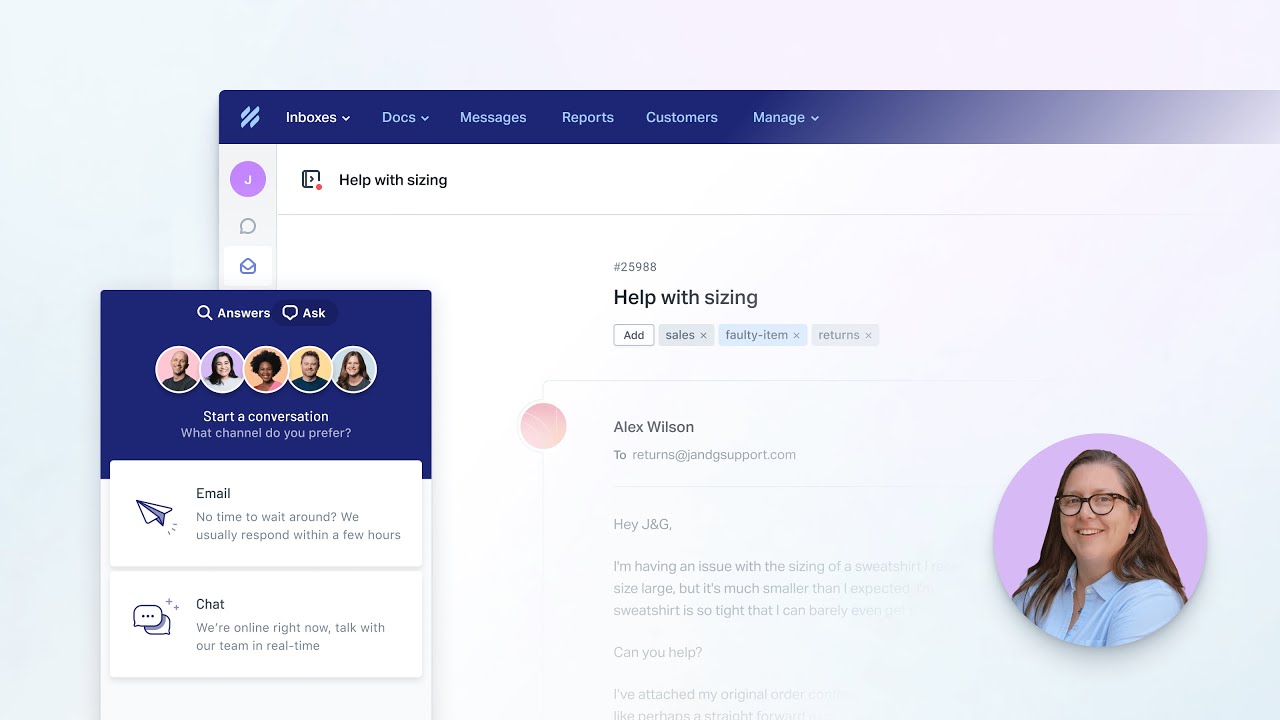Open the Docs dropdown menu

404,117
